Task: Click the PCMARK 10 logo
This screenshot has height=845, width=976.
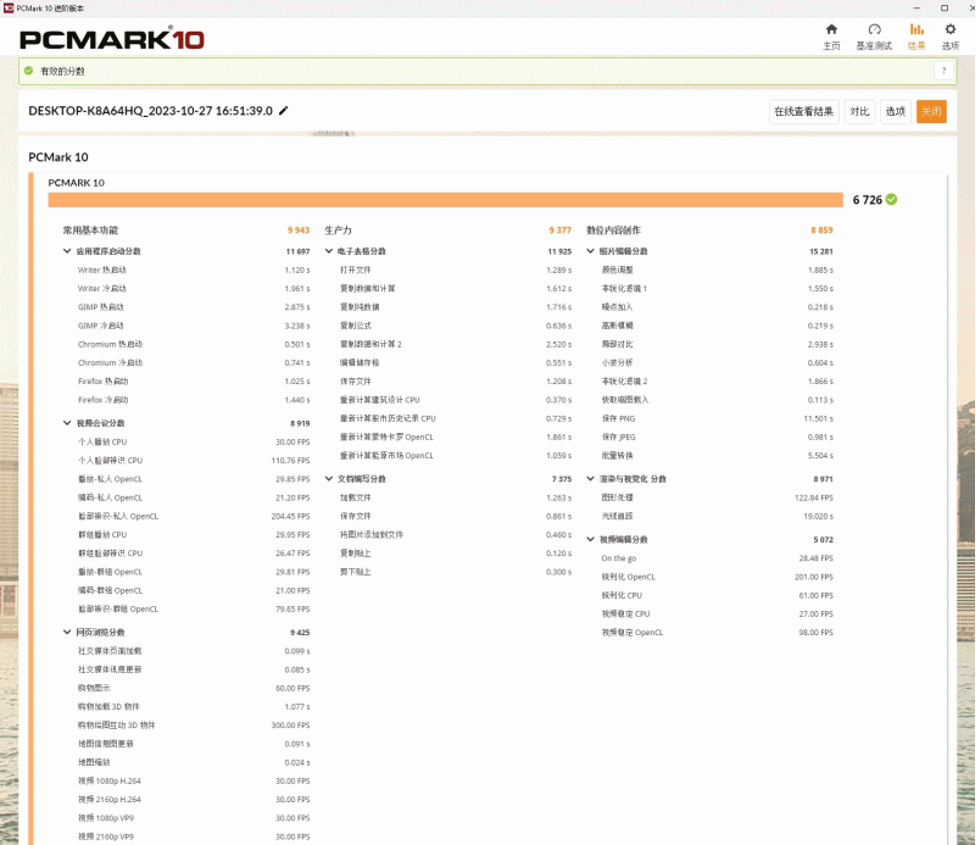Action: (112, 40)
